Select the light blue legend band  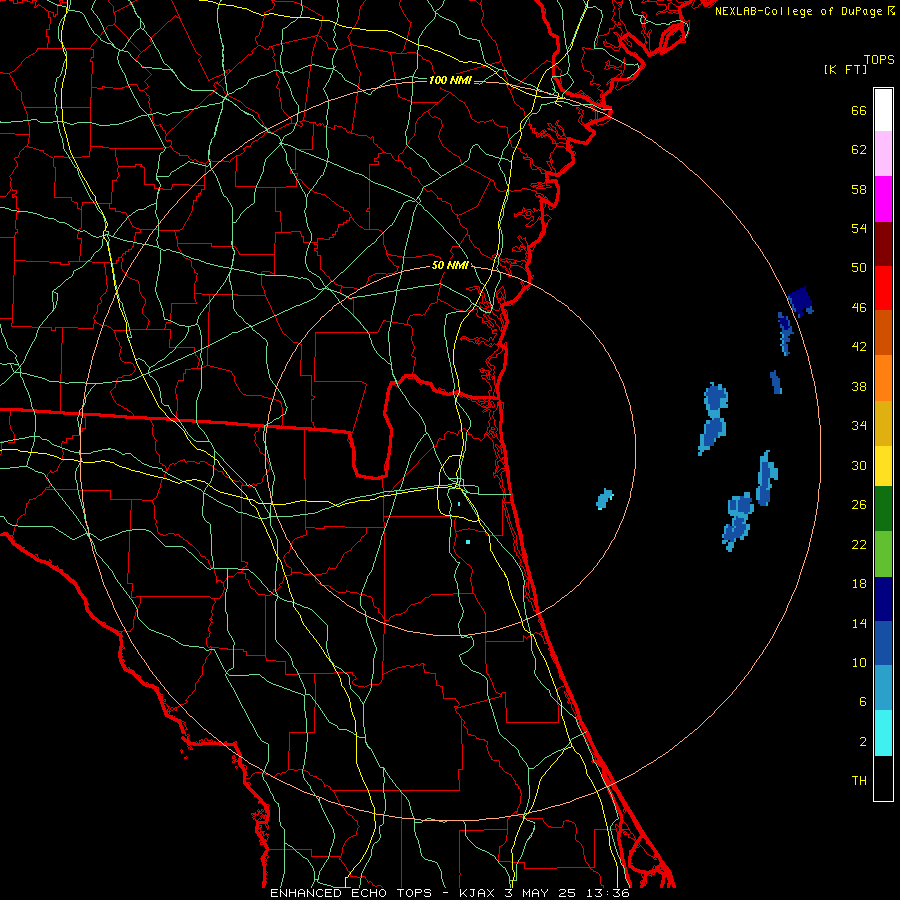coord(883,687)
